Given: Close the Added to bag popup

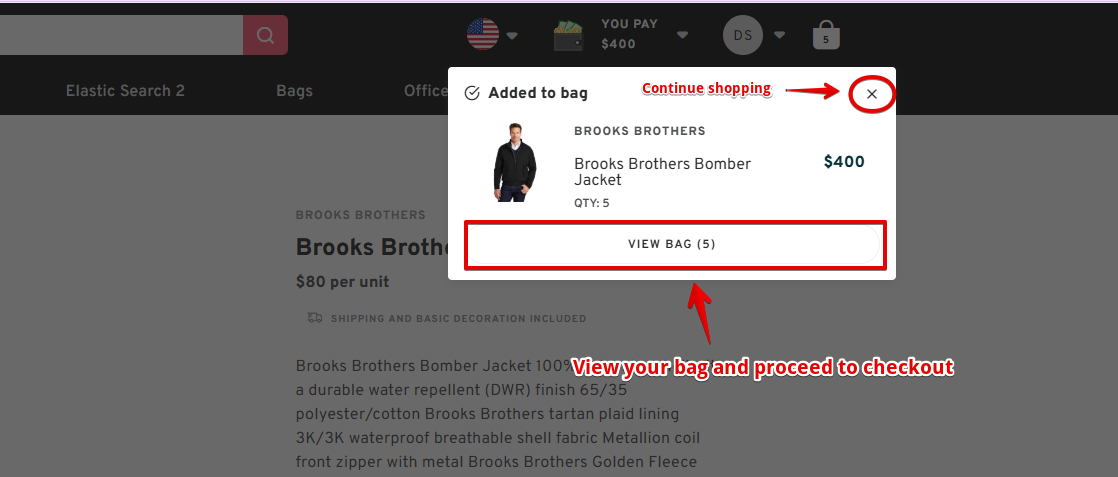Looking at the screenshot, I should pyautogui.click(x=871, y=93).
